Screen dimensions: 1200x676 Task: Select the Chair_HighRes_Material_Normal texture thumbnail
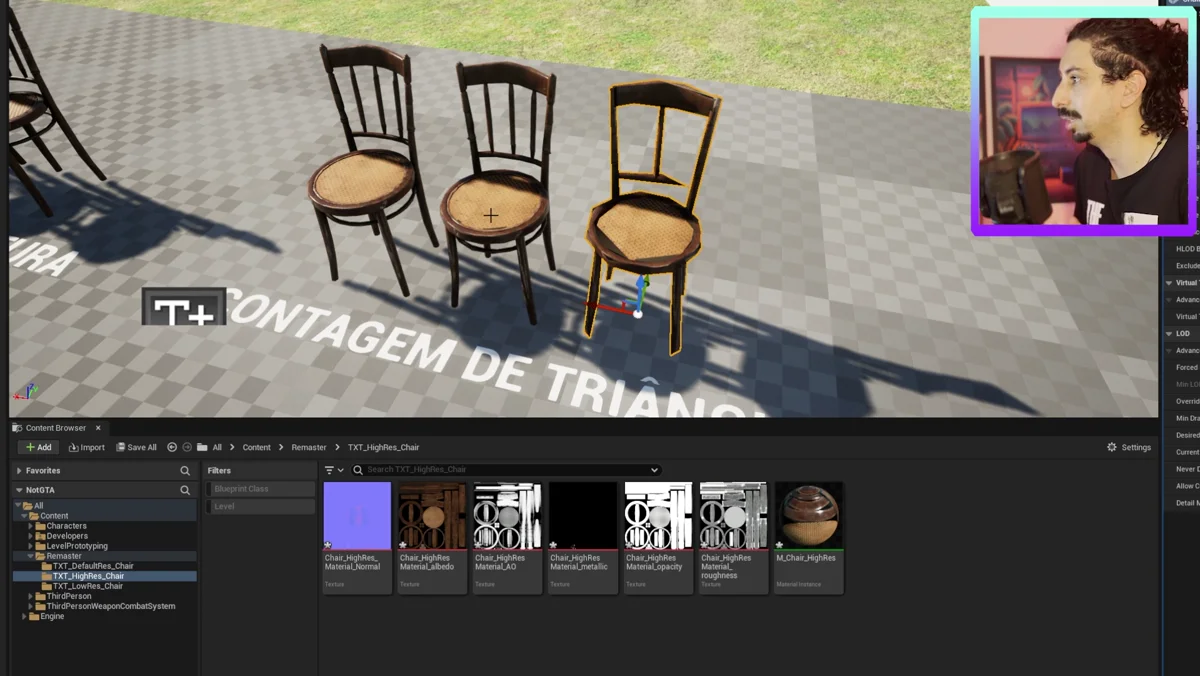357,516
